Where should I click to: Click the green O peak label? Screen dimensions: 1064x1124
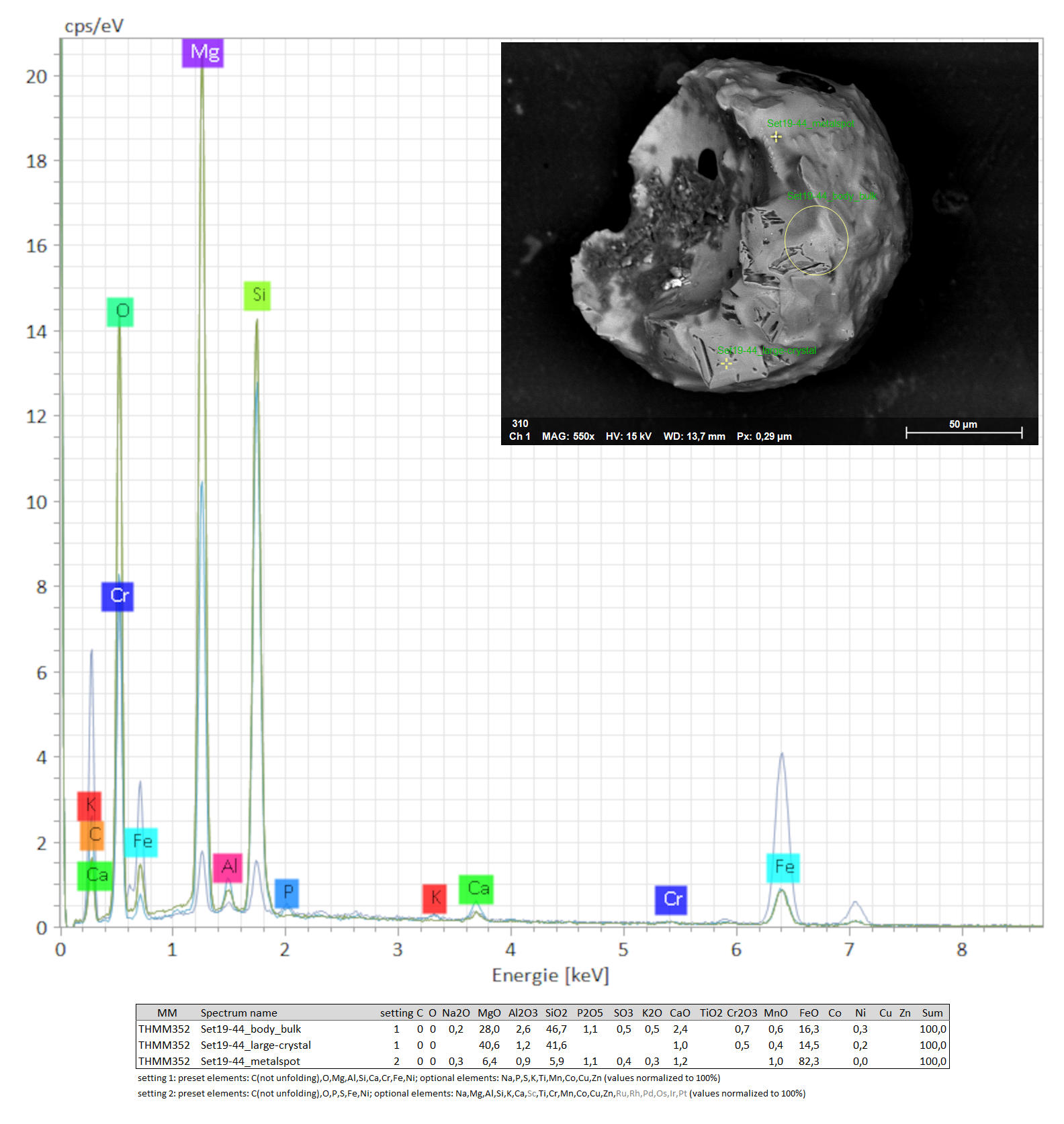tap(120, 312)
